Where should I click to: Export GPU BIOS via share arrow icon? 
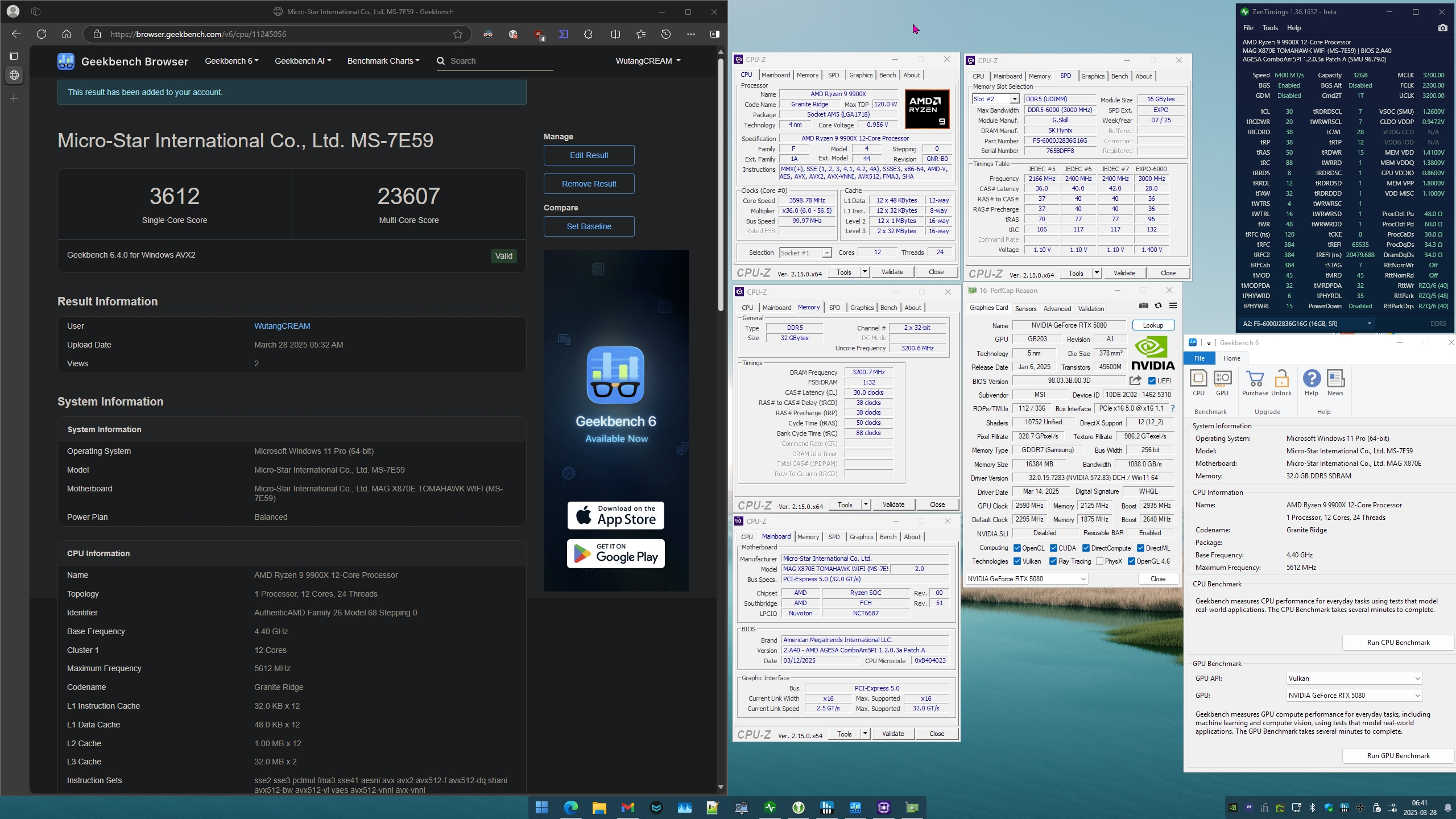(1135, 380)
